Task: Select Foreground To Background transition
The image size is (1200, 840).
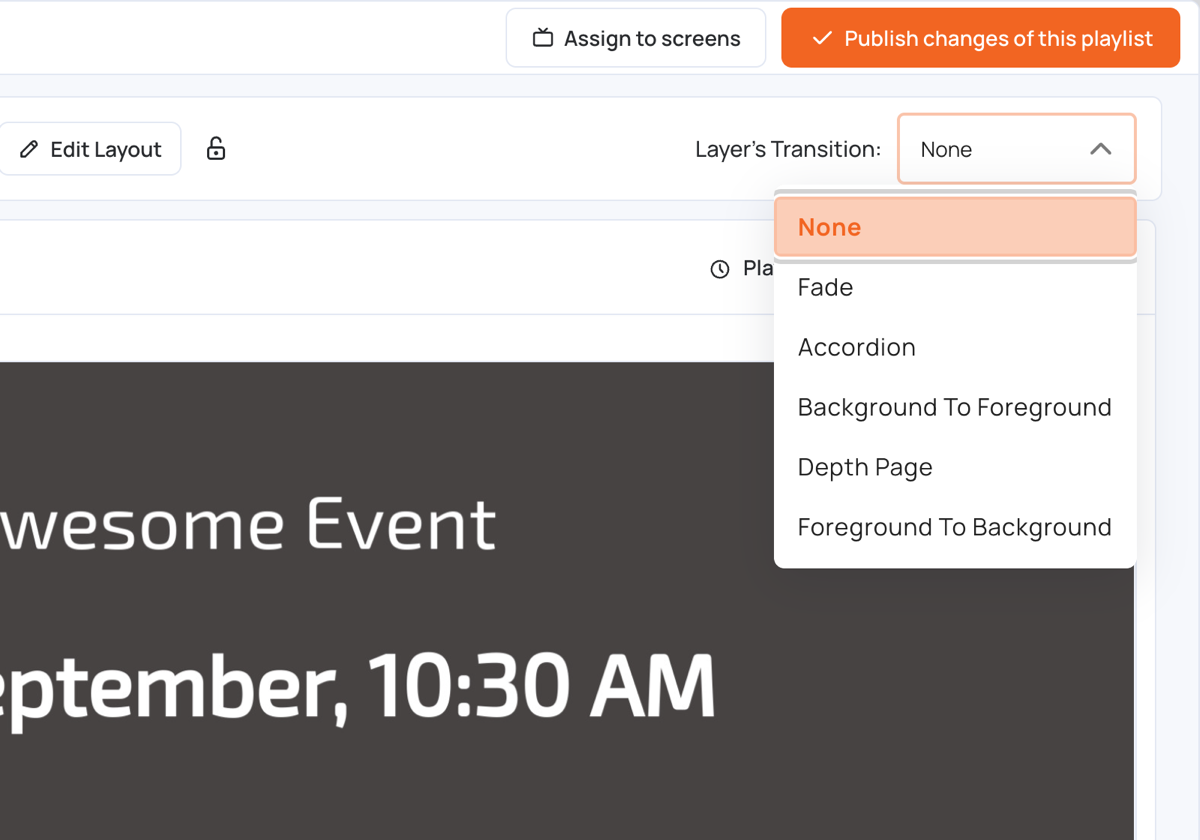Action: 955,527
